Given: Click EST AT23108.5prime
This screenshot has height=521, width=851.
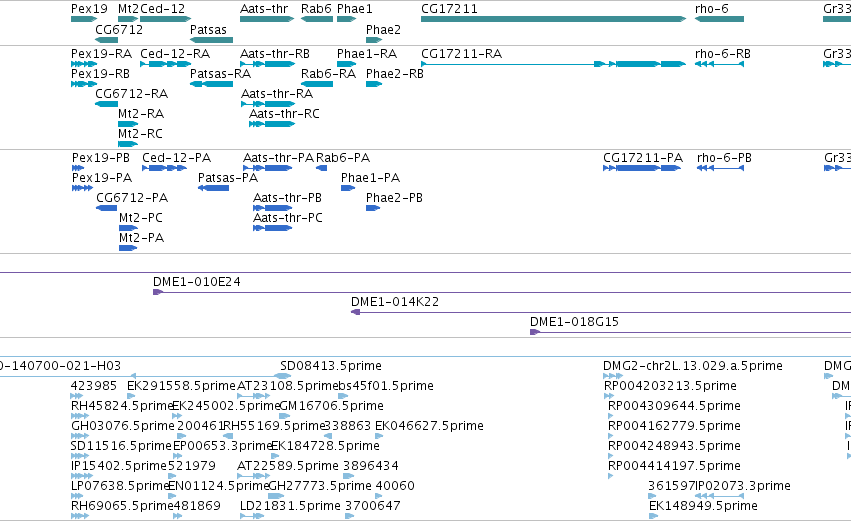Looking at the screenshot, I should [288, 386].
